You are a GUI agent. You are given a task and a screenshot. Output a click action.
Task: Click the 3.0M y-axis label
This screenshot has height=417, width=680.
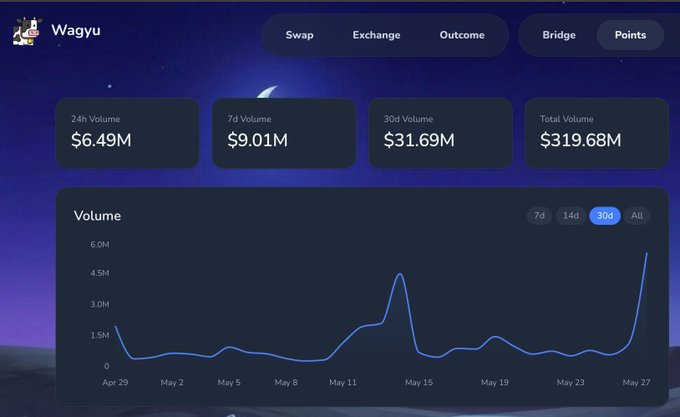click(100, 304)
